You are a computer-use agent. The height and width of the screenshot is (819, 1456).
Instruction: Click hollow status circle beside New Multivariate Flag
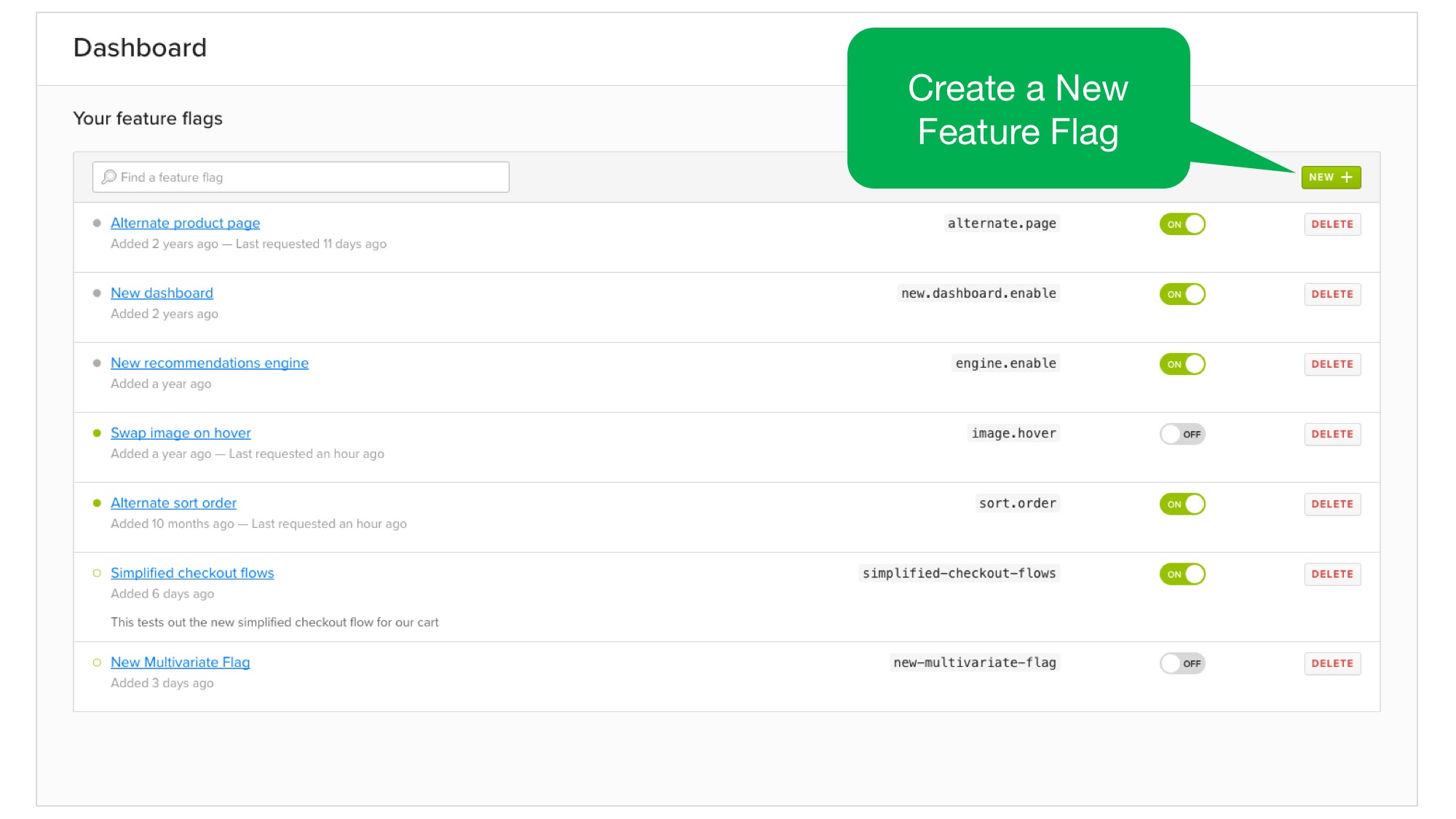click(x=97, y=662)
